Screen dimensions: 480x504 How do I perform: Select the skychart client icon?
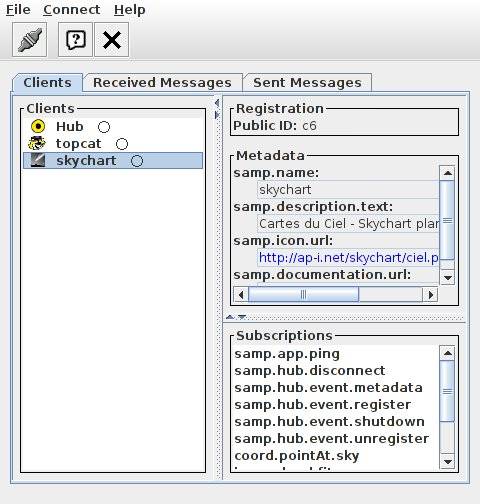pos(38,160)
